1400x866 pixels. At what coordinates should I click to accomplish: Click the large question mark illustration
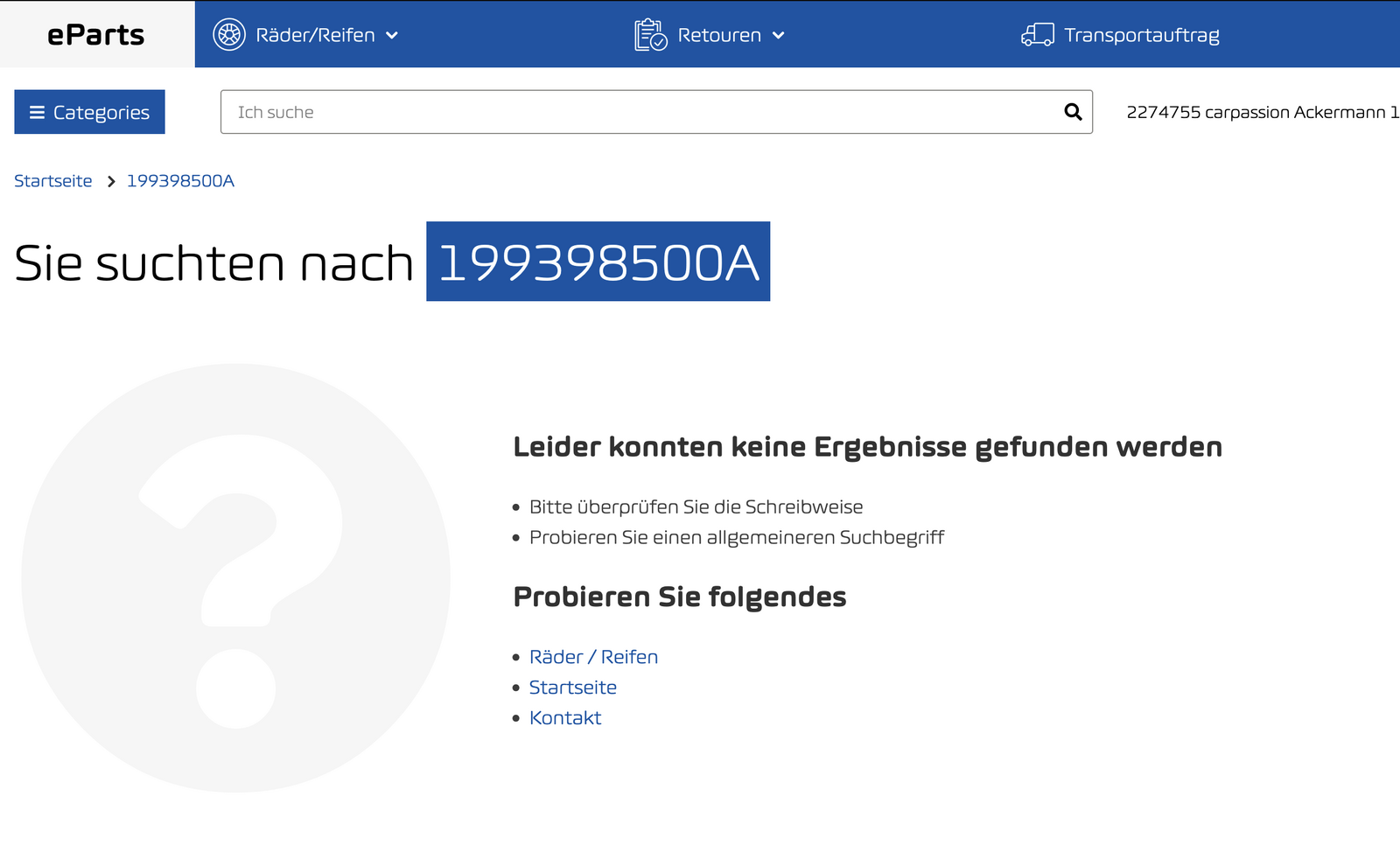point(236,577)
